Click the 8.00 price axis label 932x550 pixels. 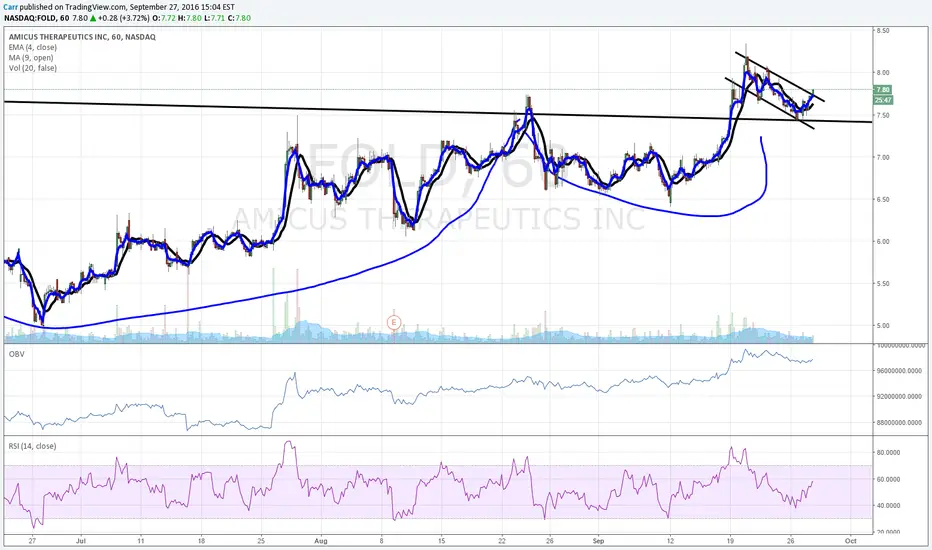pos(883,73)
